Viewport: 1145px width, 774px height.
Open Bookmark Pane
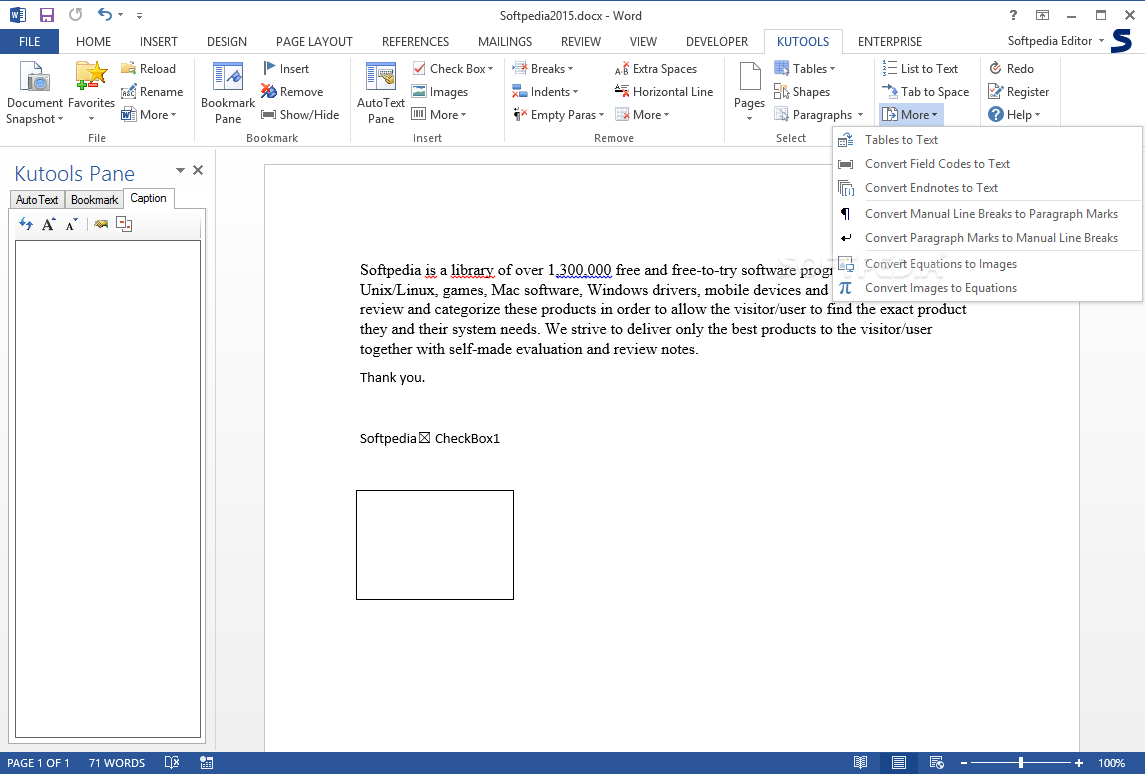tap(228, 93)
